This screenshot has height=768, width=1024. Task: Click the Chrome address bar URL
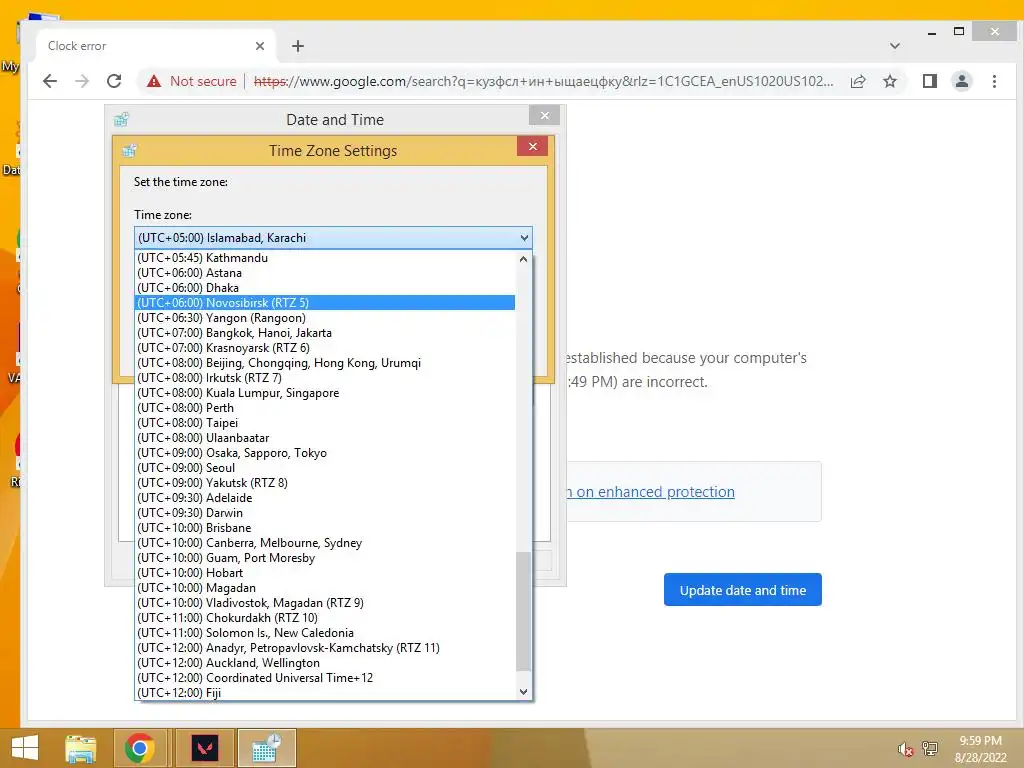pos(543,81)
